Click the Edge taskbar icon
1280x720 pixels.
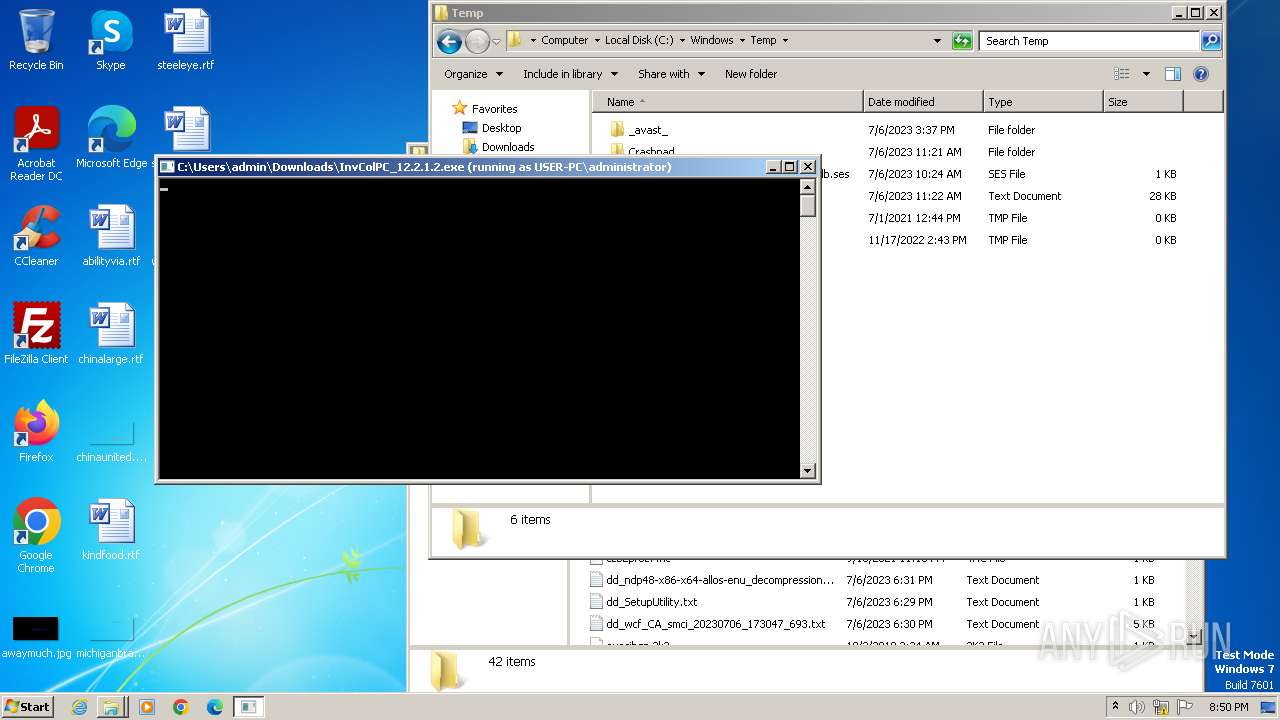tap(214, 707)
